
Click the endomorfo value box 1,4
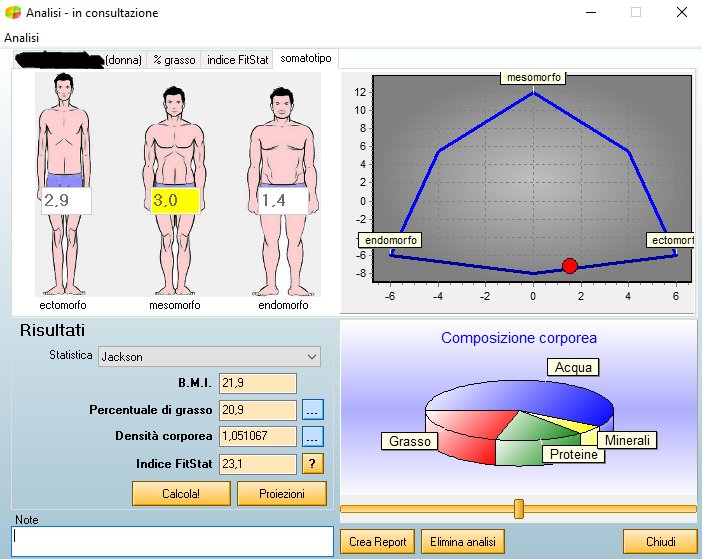click(x=283, y=201)
